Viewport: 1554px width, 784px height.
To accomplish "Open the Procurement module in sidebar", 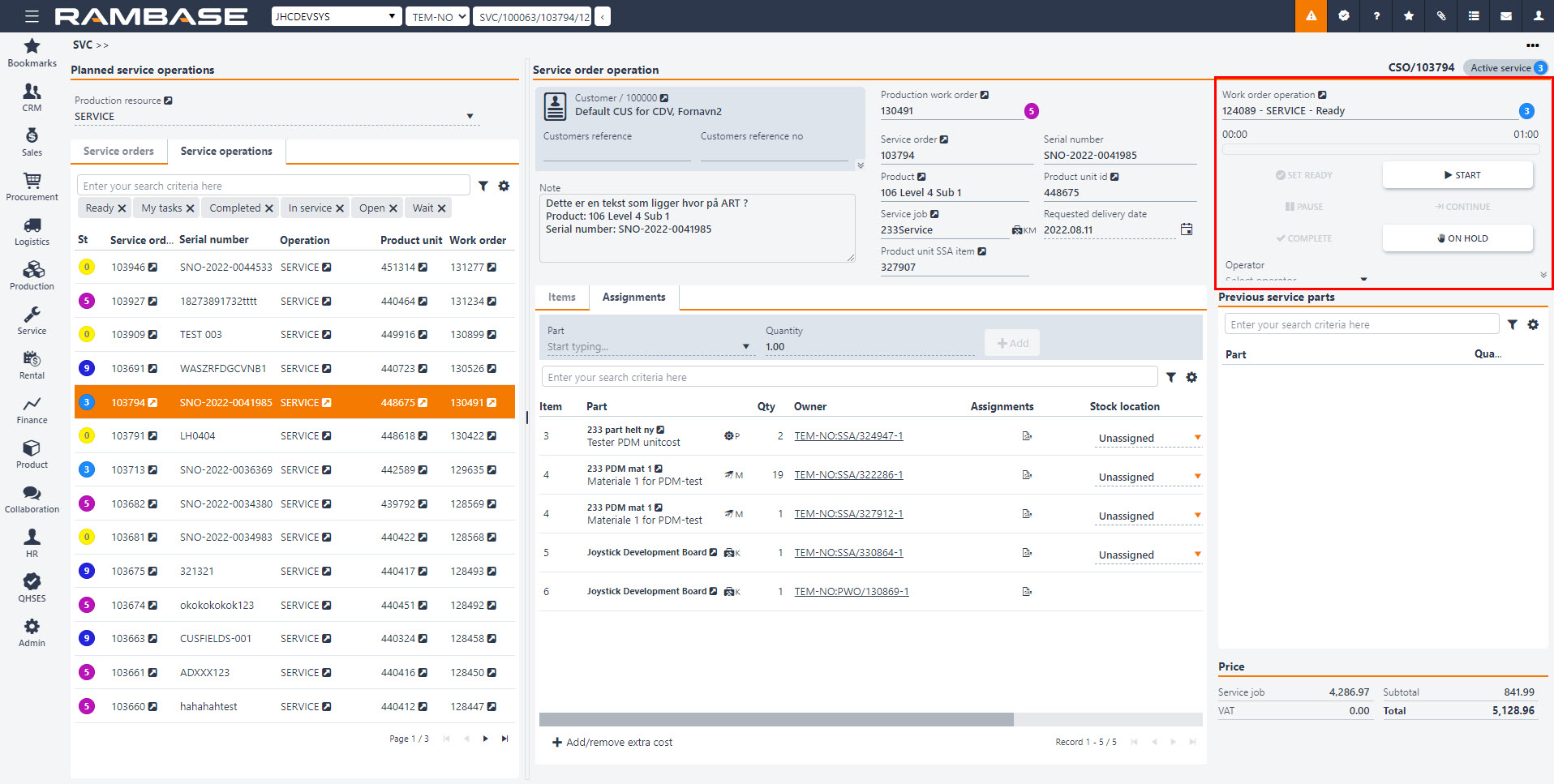I will pos(32,186).
